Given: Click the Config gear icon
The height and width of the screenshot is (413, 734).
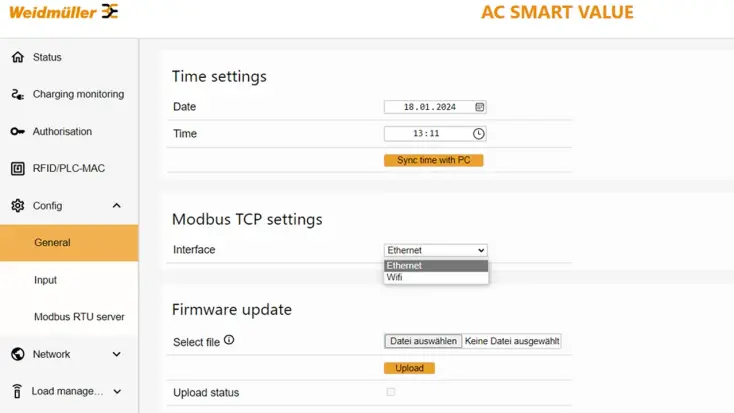Looking at the screenshot, I should coord(17,206).
